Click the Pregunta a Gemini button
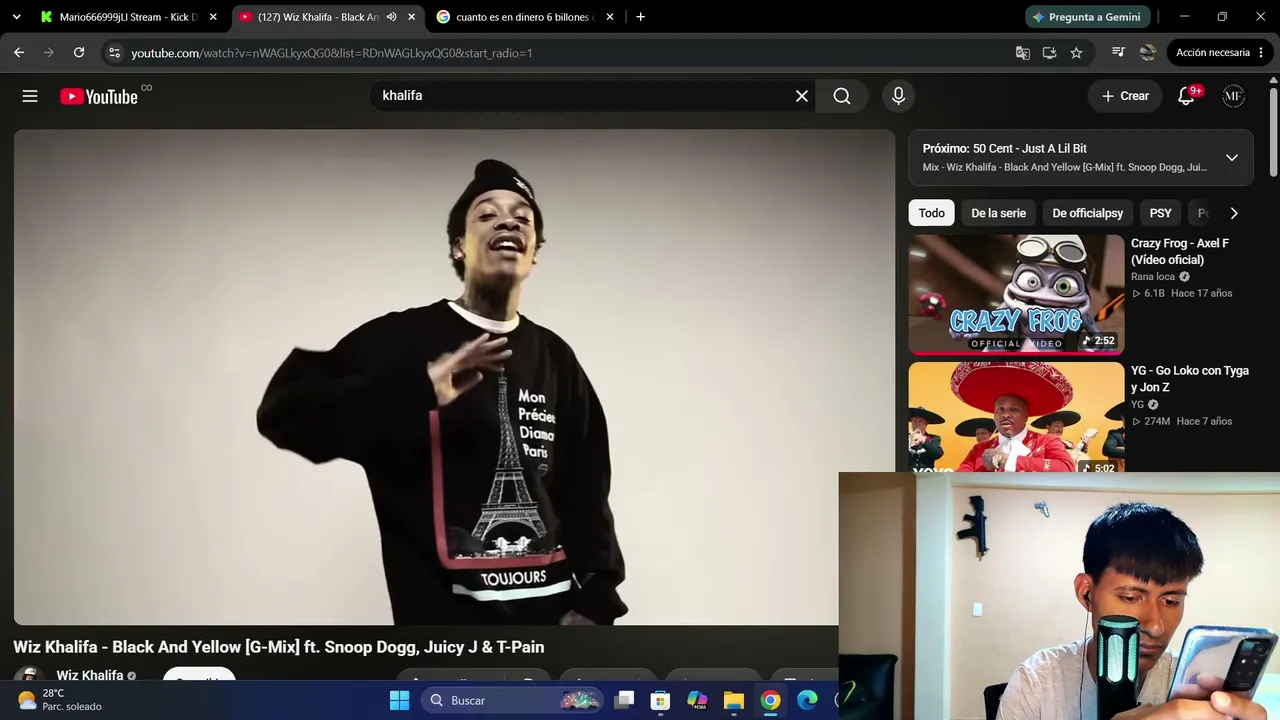Image resolution: width=1280 pixels, height=720 pixels. pos(1088,17)
